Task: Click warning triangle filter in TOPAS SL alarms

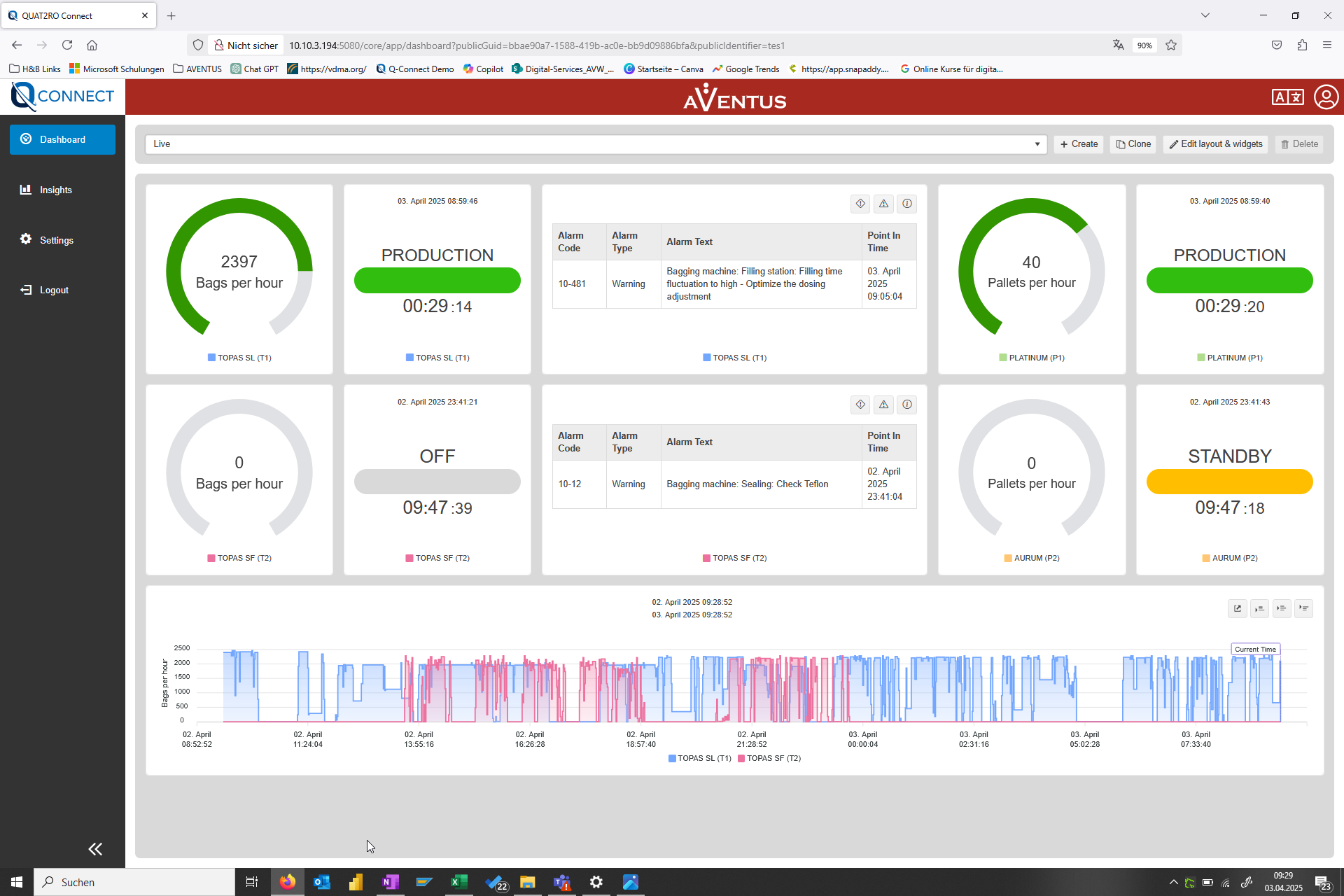Action: click(883, 204)
